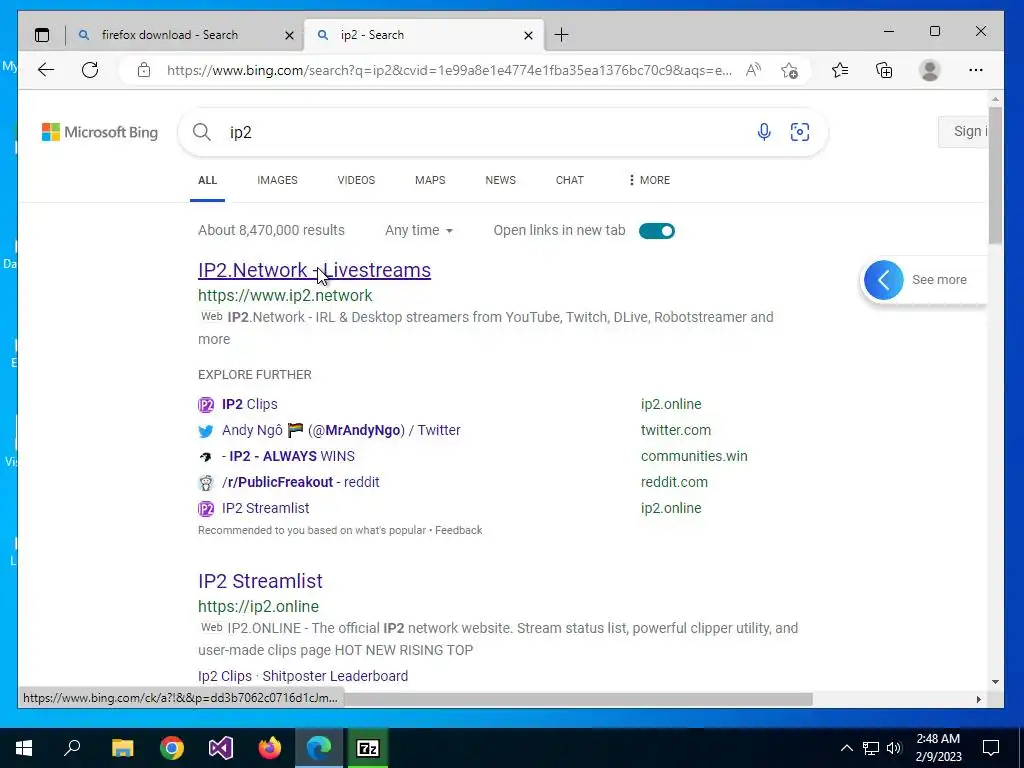Refresh the current page
The width and height of the screenshot is (1024, 768).
click(x=90, y=70)
